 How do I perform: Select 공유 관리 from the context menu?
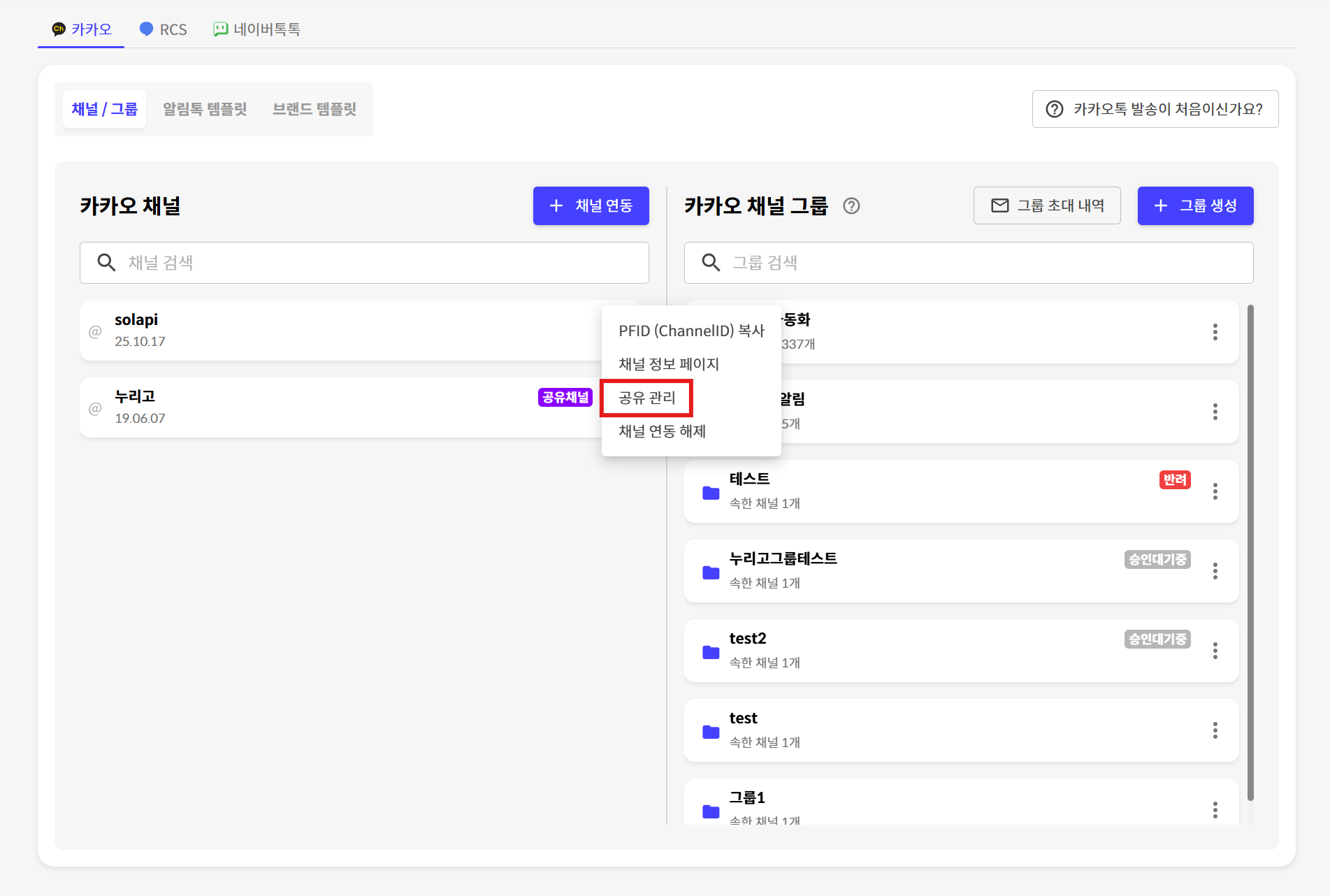click(647, 398)
